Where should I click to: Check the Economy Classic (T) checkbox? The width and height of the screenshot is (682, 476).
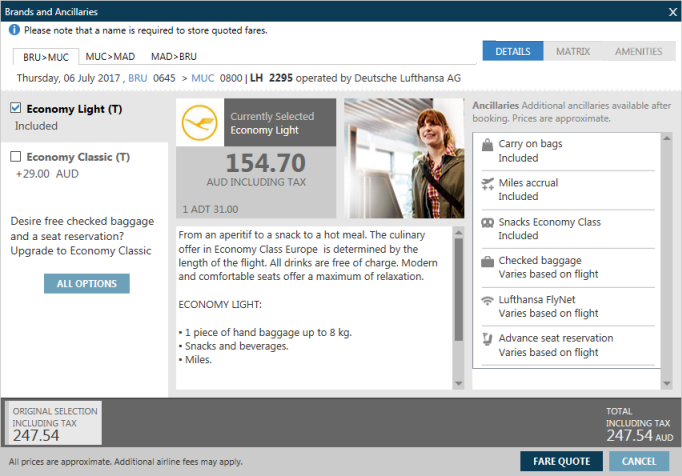coord(16,157)
